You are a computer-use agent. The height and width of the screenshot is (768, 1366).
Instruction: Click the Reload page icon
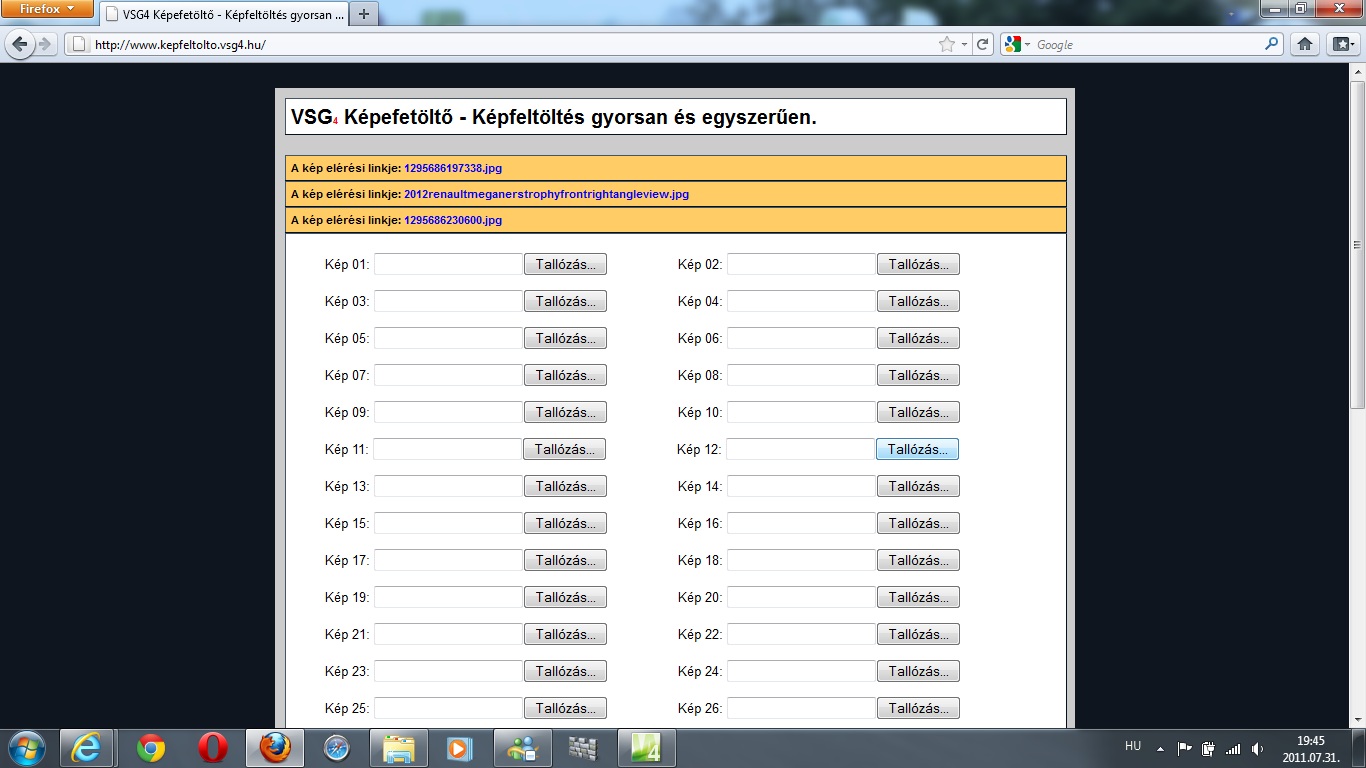(x=983, y=44)
